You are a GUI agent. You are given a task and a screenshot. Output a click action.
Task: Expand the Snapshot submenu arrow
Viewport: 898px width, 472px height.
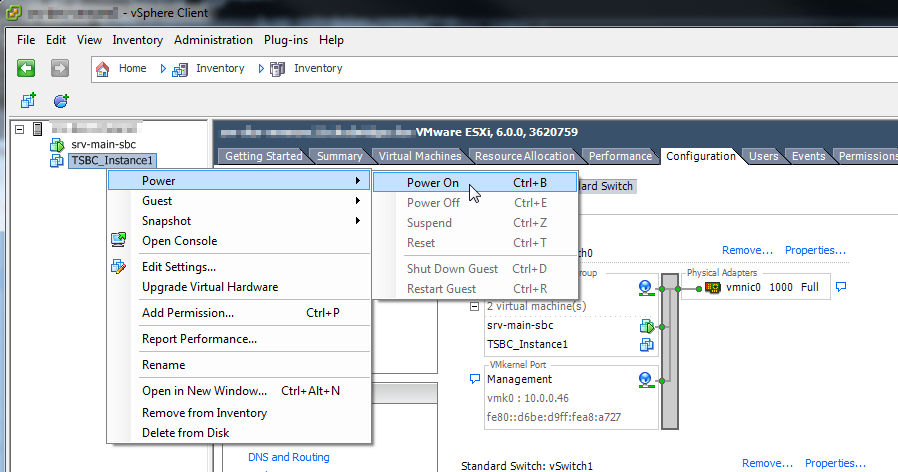358,221
